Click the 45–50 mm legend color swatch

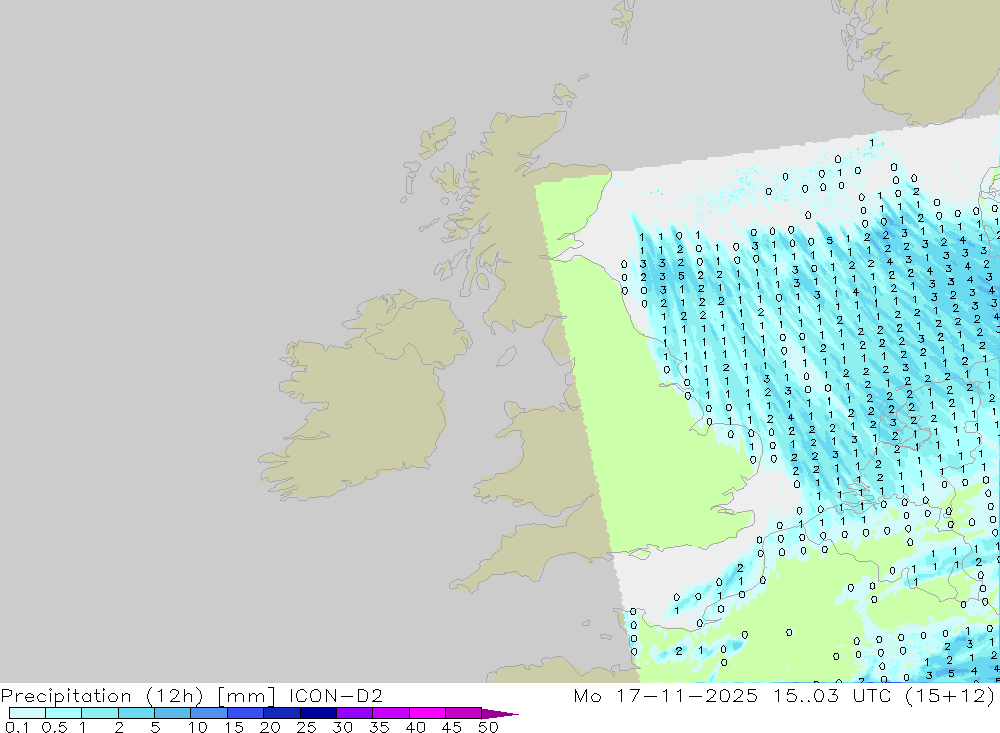click(x=463, y=713)
